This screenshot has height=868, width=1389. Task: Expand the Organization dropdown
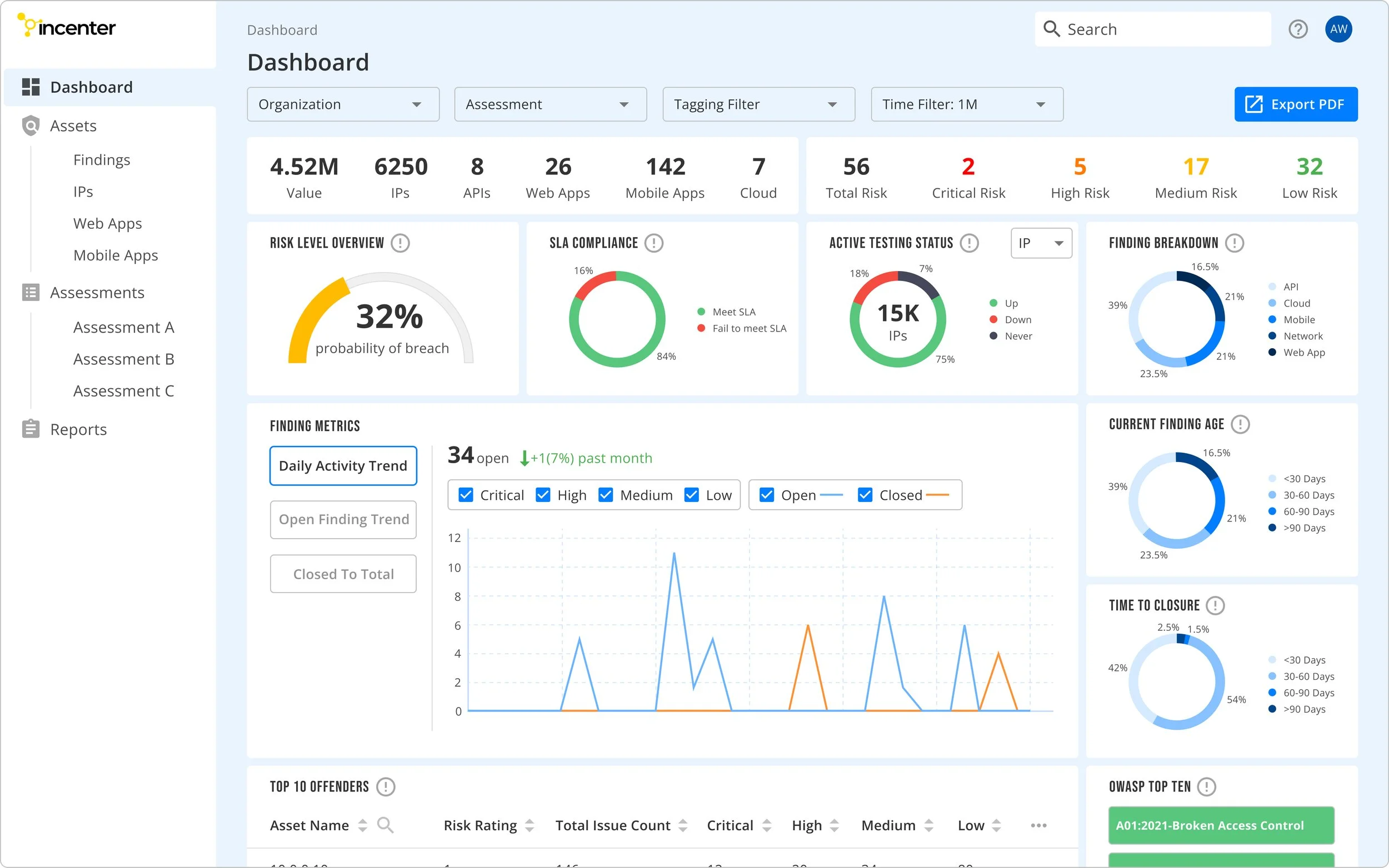point(343,104)
